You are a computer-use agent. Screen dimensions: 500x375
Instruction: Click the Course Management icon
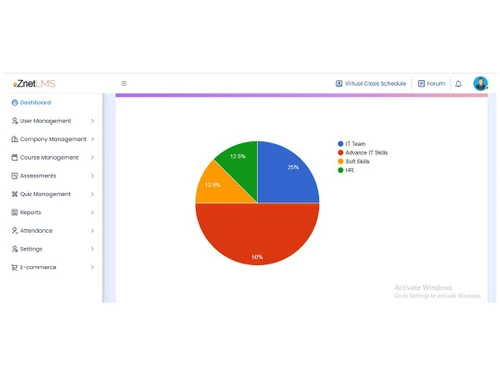click(14, 157)
